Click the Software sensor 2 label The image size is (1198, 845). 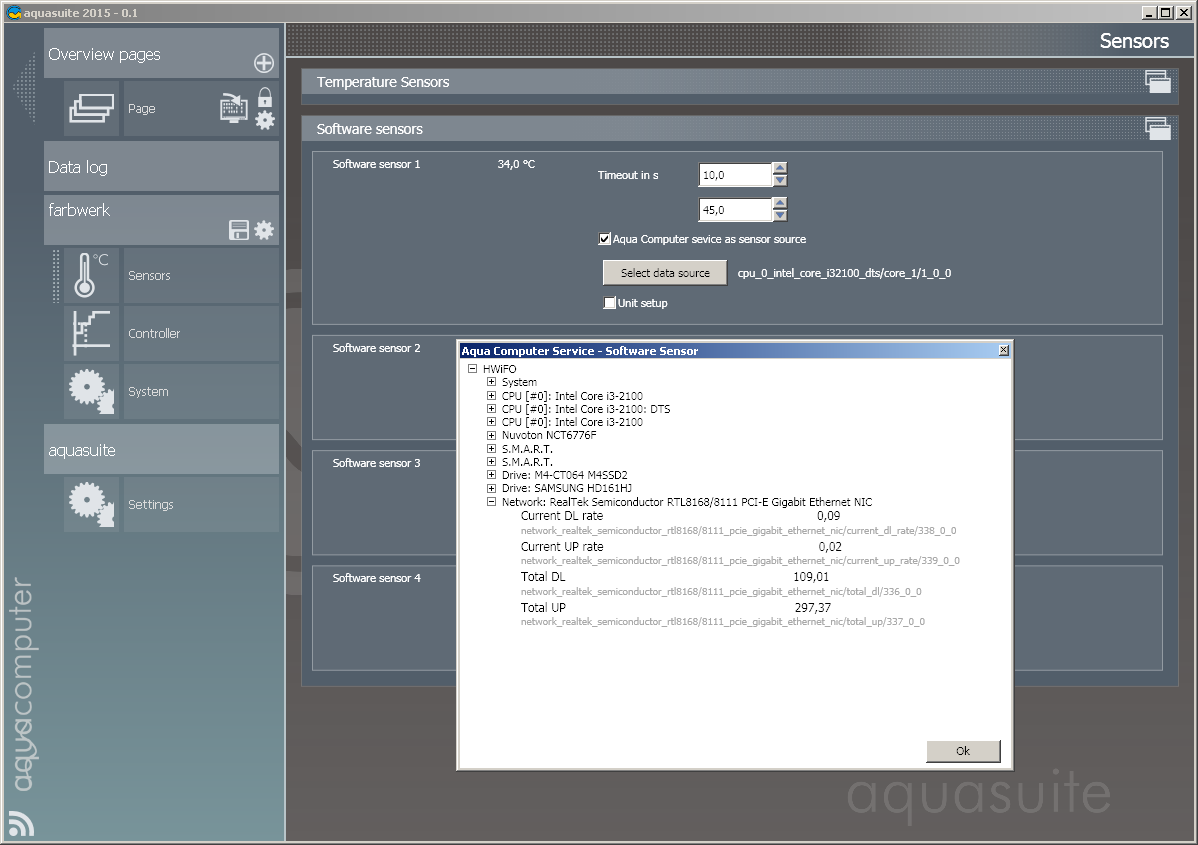pyautogui.click(x=376, y=348)
